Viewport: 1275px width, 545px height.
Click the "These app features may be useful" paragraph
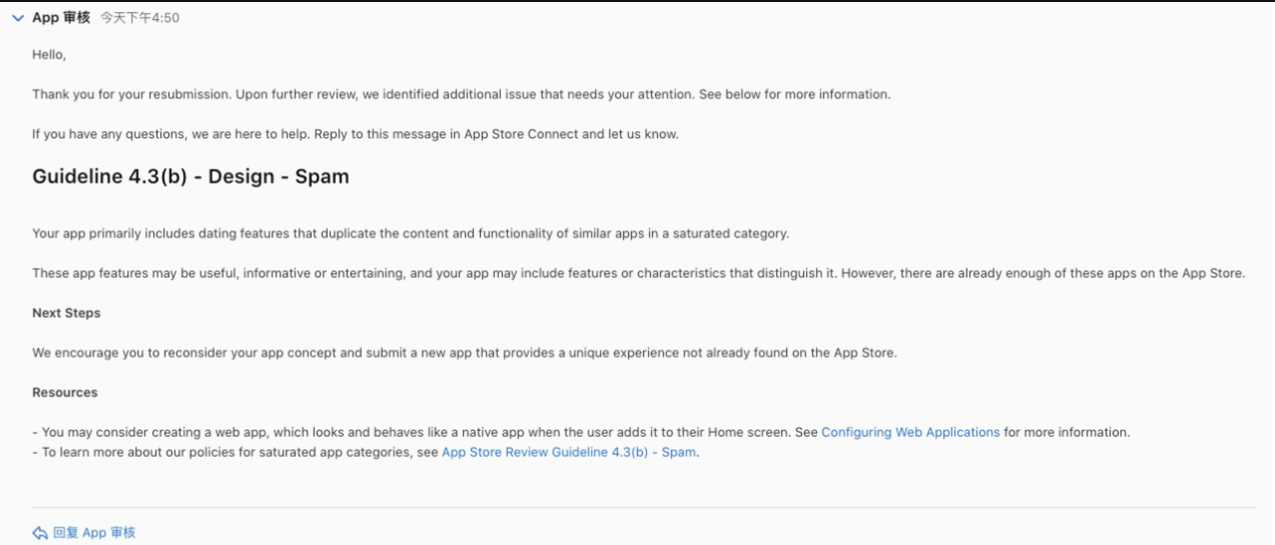[x=638, y=273]
